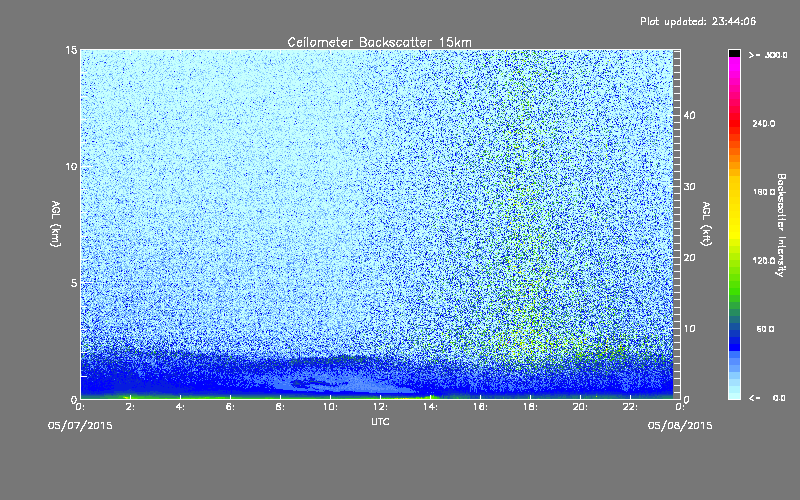Click the "14:" hour tick on the UTC axis
This screenshot has width=800, height=500.
coord(430,407)
